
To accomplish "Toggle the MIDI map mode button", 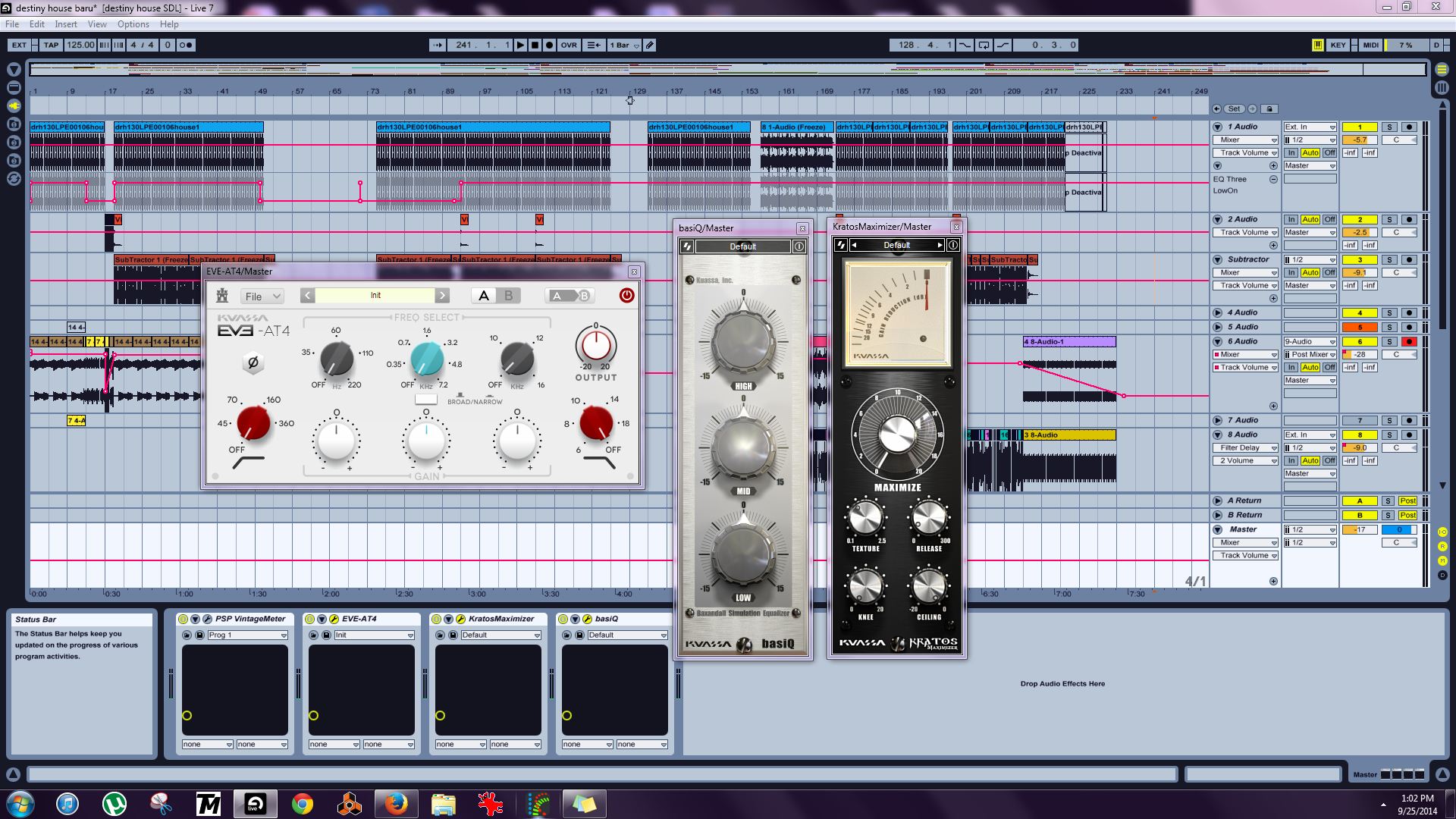I will 1370,45.
